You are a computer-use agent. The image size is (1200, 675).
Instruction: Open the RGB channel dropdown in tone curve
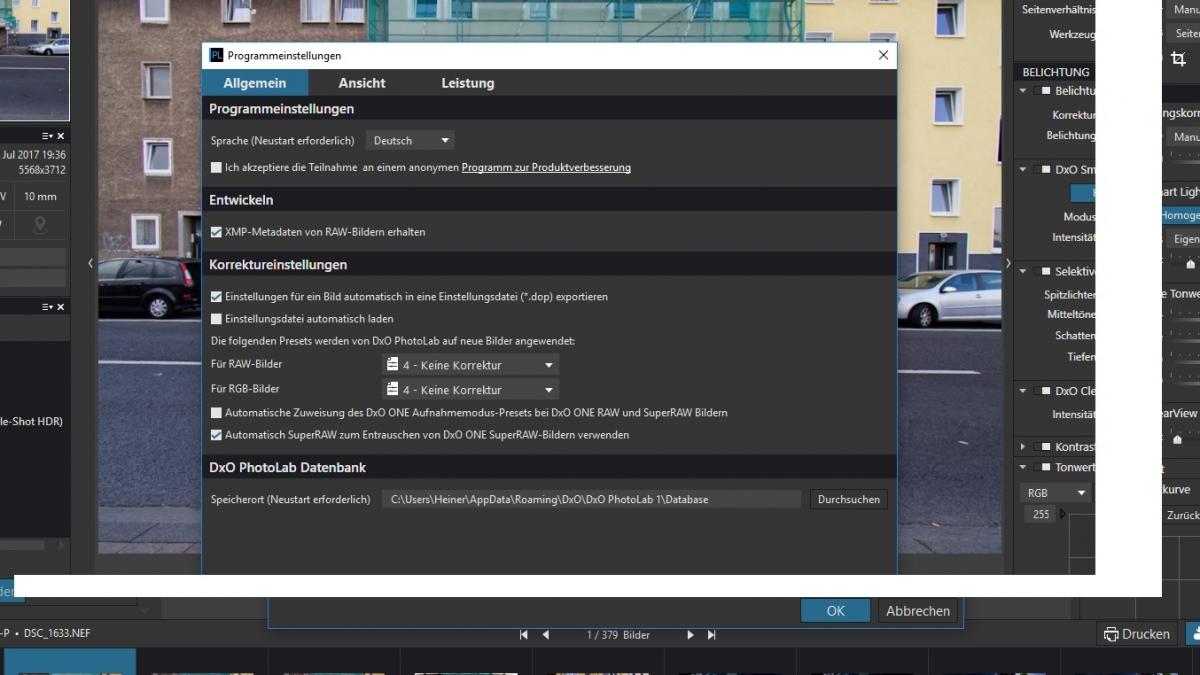(x=1056, y=493)
